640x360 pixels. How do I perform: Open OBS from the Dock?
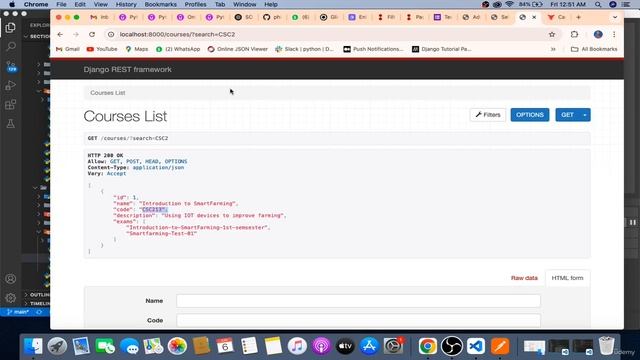click(x=451, y=346)
